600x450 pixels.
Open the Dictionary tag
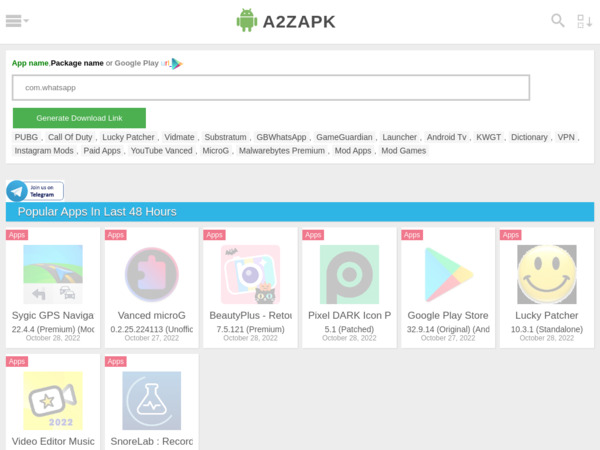(529, 137)
